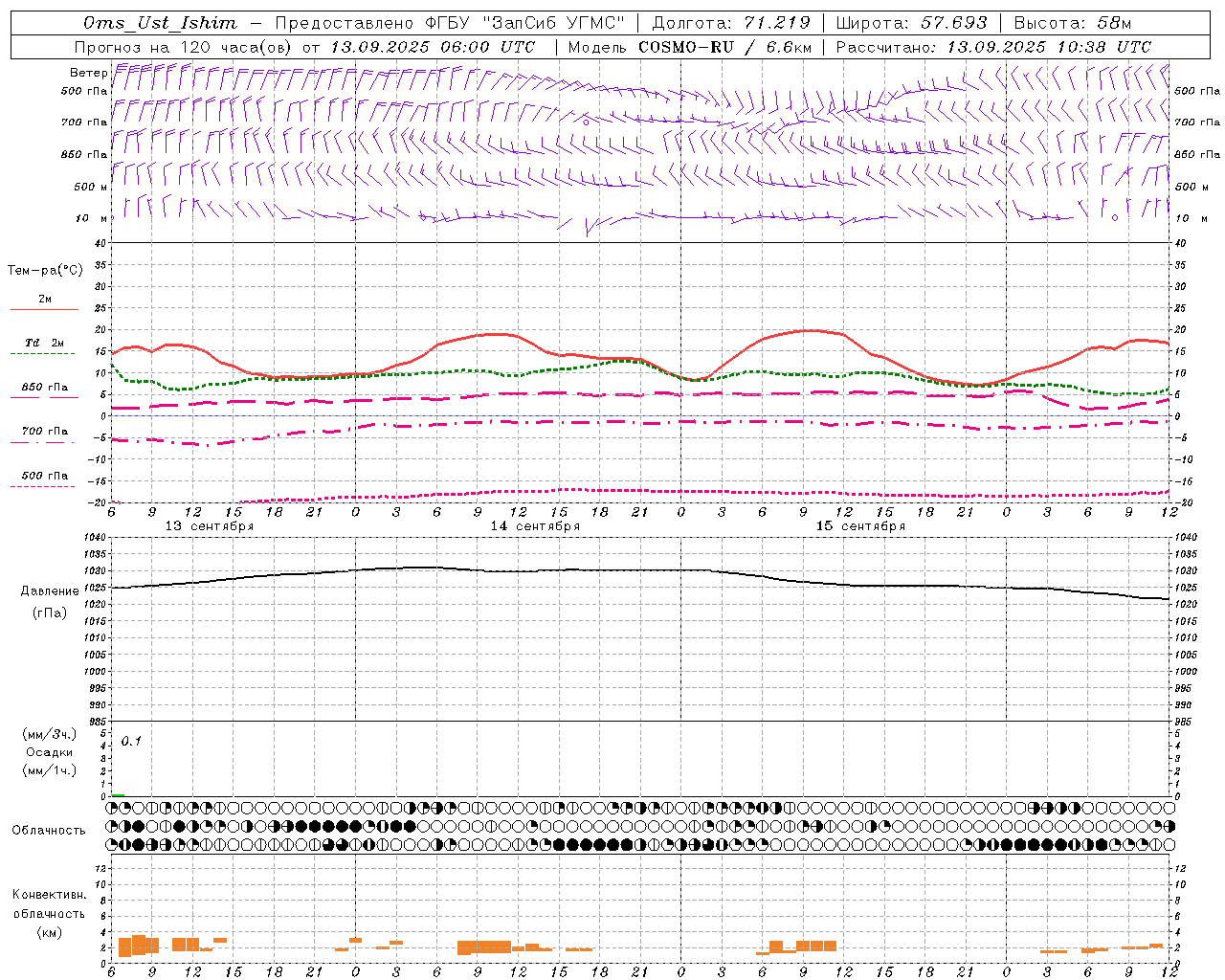Click the (мм/1ч.) precipitation unit label

coord(50,770)
